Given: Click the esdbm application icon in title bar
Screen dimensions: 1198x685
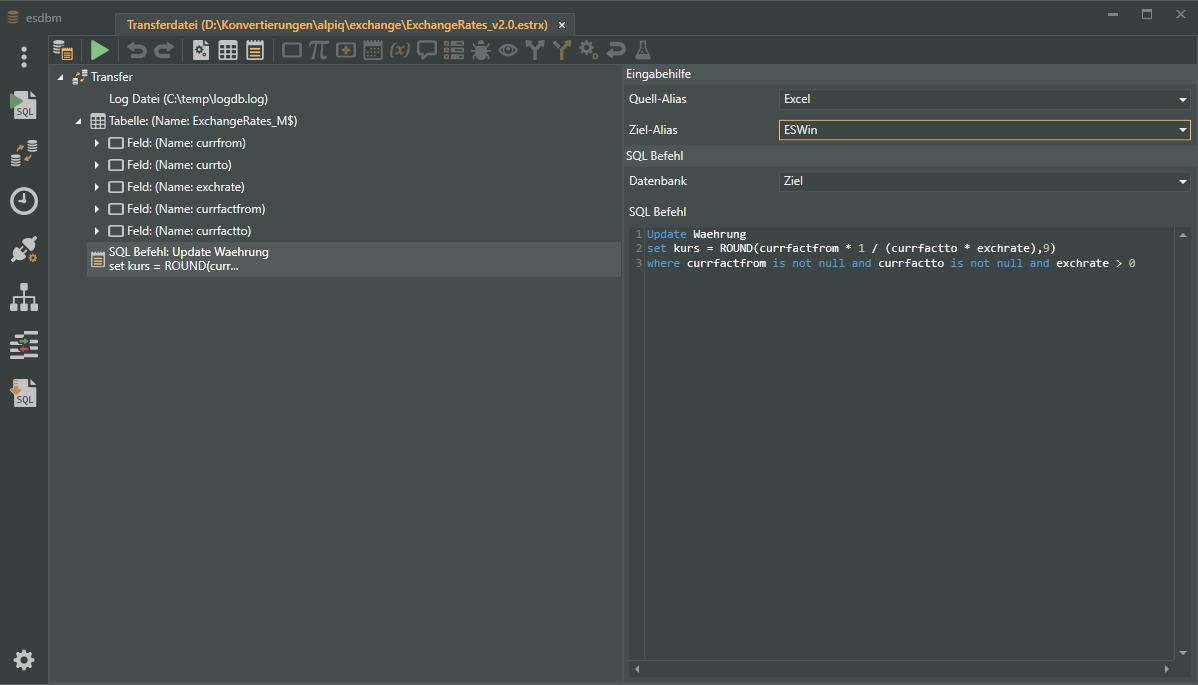Looking at the screenshot, I should tap(13, 18).
